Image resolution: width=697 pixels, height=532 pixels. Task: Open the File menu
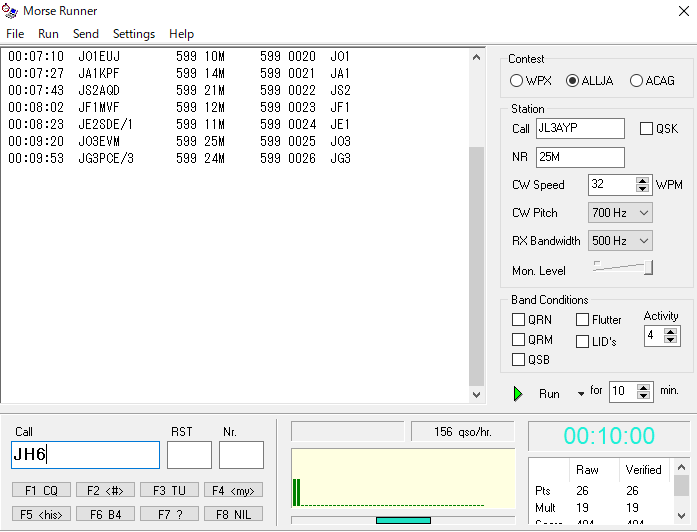tap(15, 34)
